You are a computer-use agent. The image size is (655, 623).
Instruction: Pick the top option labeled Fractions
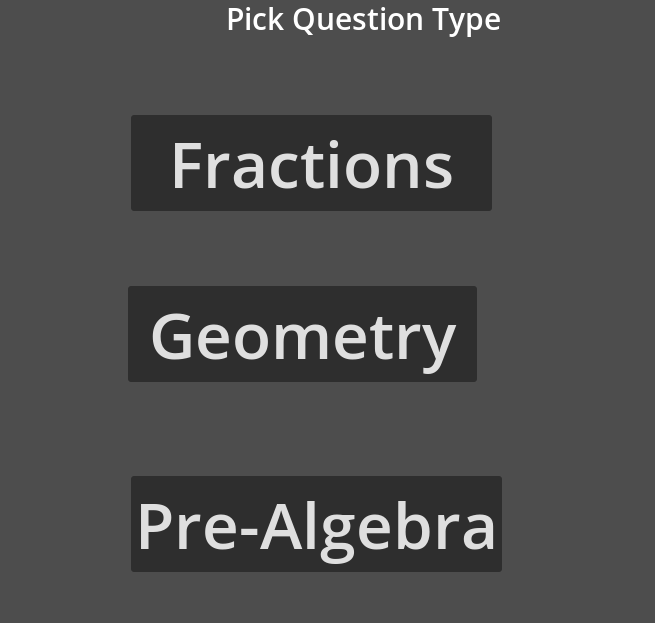[x=311, y=163]
